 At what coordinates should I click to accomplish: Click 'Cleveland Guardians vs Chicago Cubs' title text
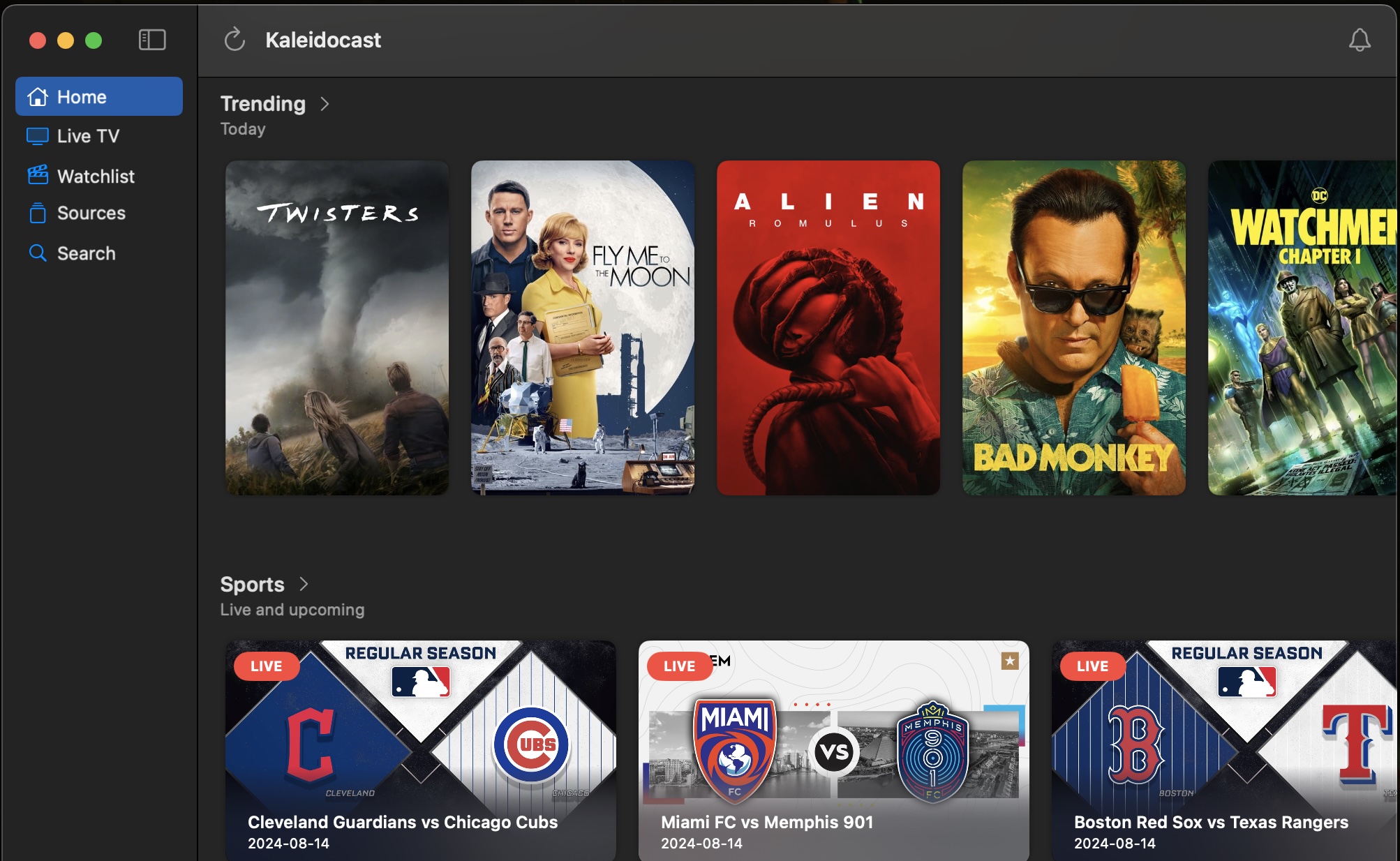click(403, 822)
